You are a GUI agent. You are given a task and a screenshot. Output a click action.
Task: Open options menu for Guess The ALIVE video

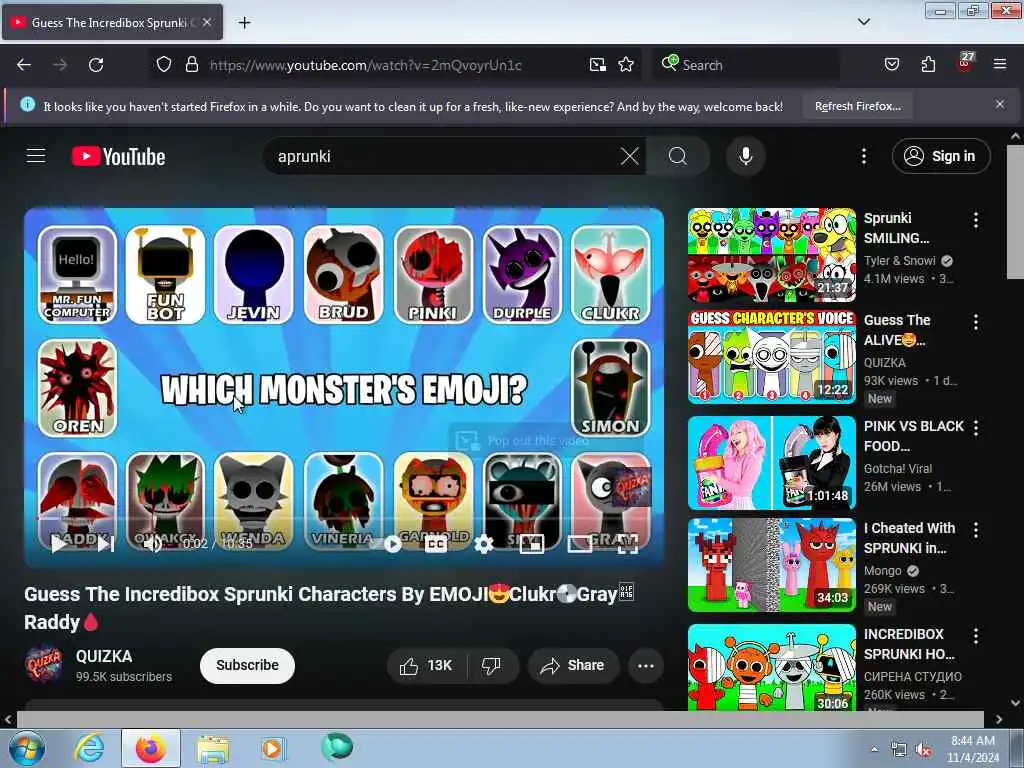point(976,322)
